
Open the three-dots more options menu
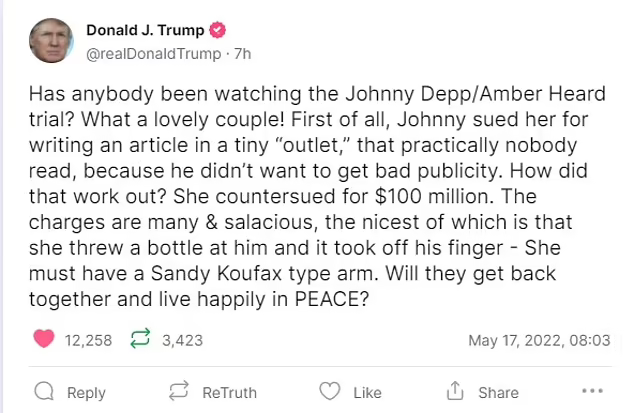click(593, 392)
